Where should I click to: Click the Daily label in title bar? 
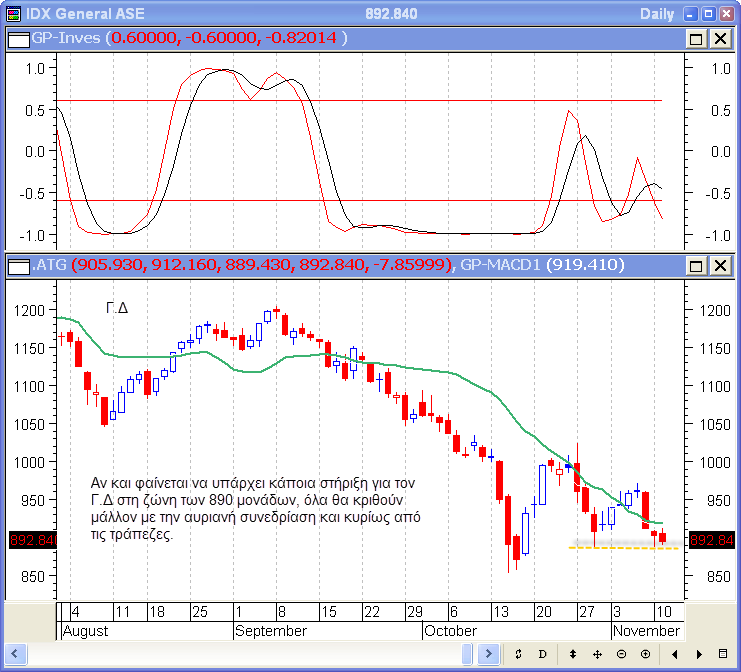[655, 14]
